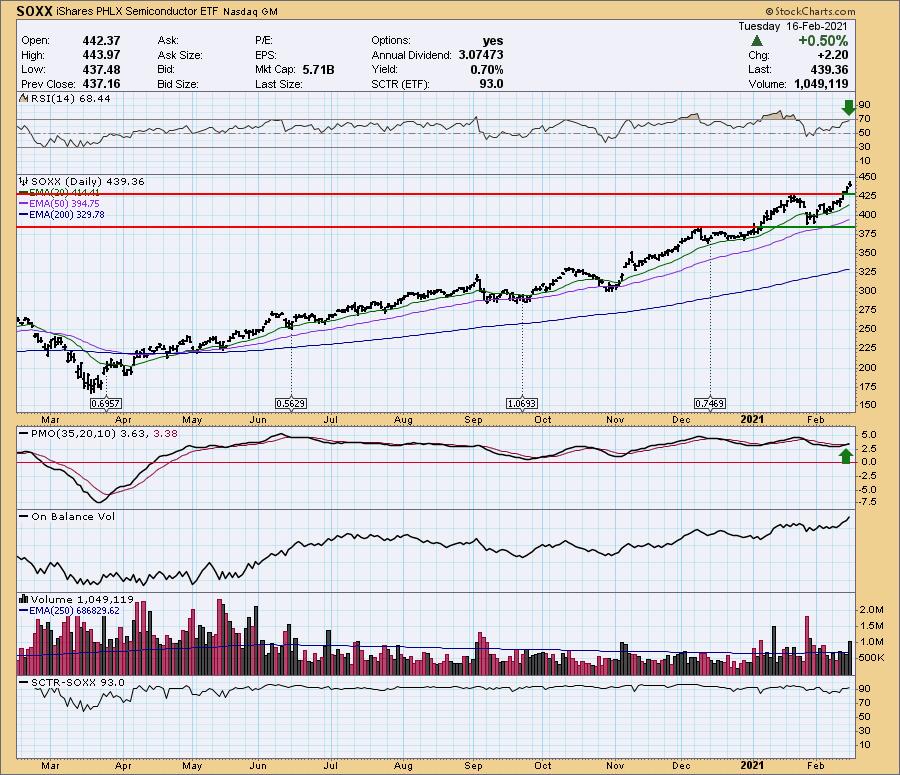Screen dimensions: 900x775
Task: Click the bar chart icon beside SOXX (Daily)
Action: [x=24, y=181]
